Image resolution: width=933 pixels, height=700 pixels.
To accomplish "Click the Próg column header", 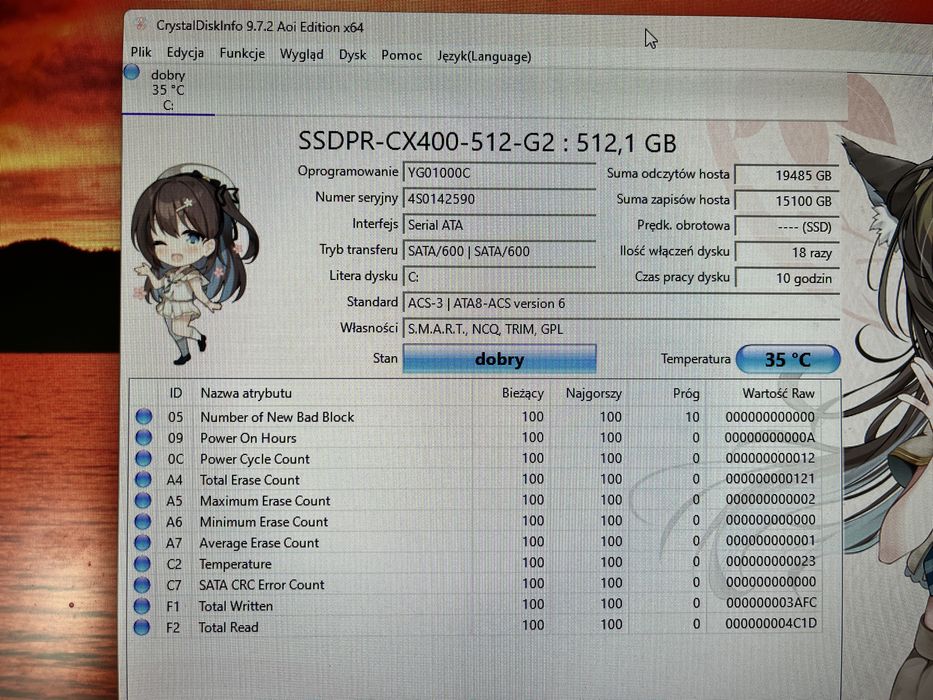I will (x=686, y=393).
